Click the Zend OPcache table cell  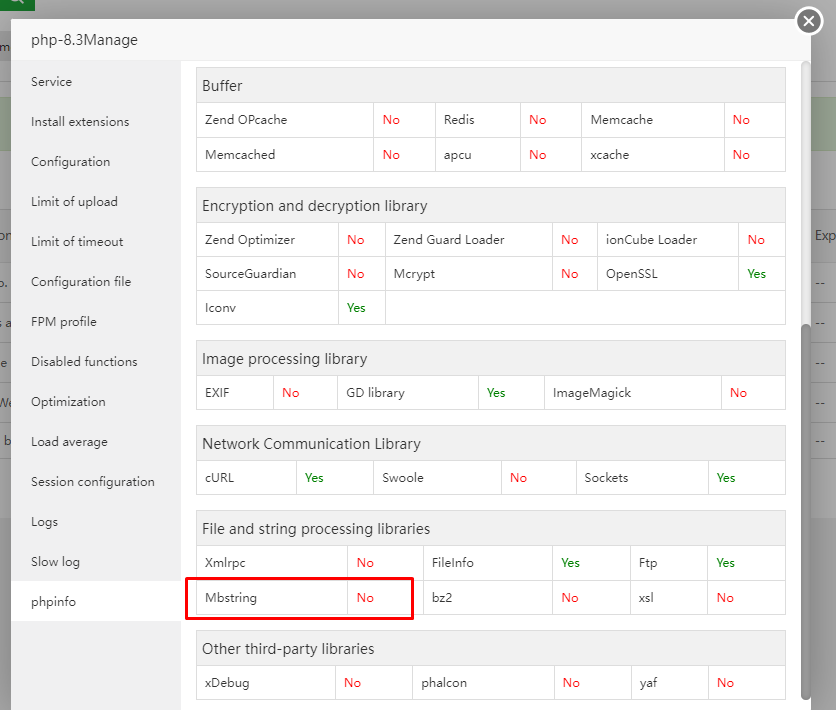pyautogui.click(x=285, y=120)
